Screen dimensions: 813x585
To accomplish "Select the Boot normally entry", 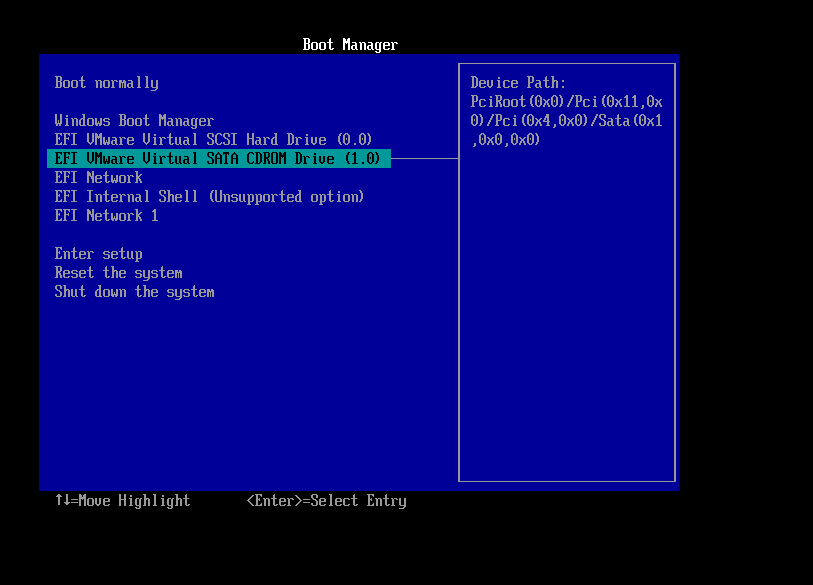I will (x=106, y=83).
